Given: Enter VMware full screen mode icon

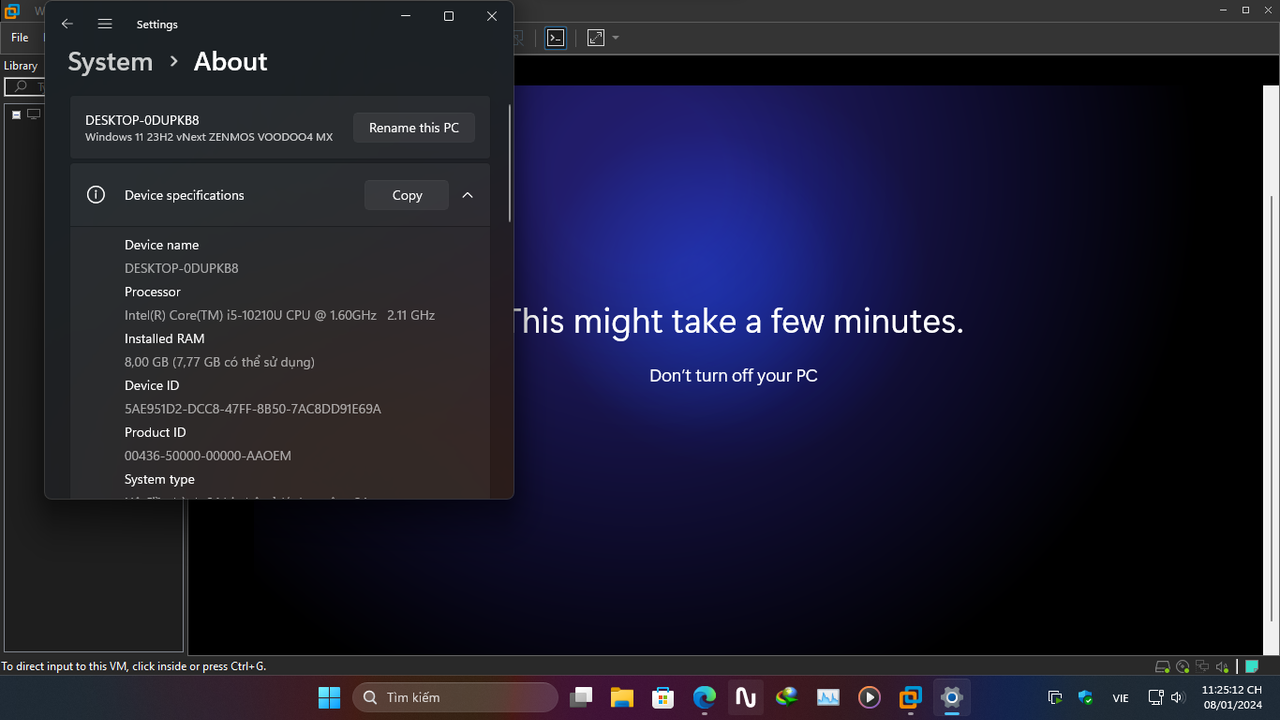Looking at the screenshot, I should pyautogui.click(x=596, y=38).
